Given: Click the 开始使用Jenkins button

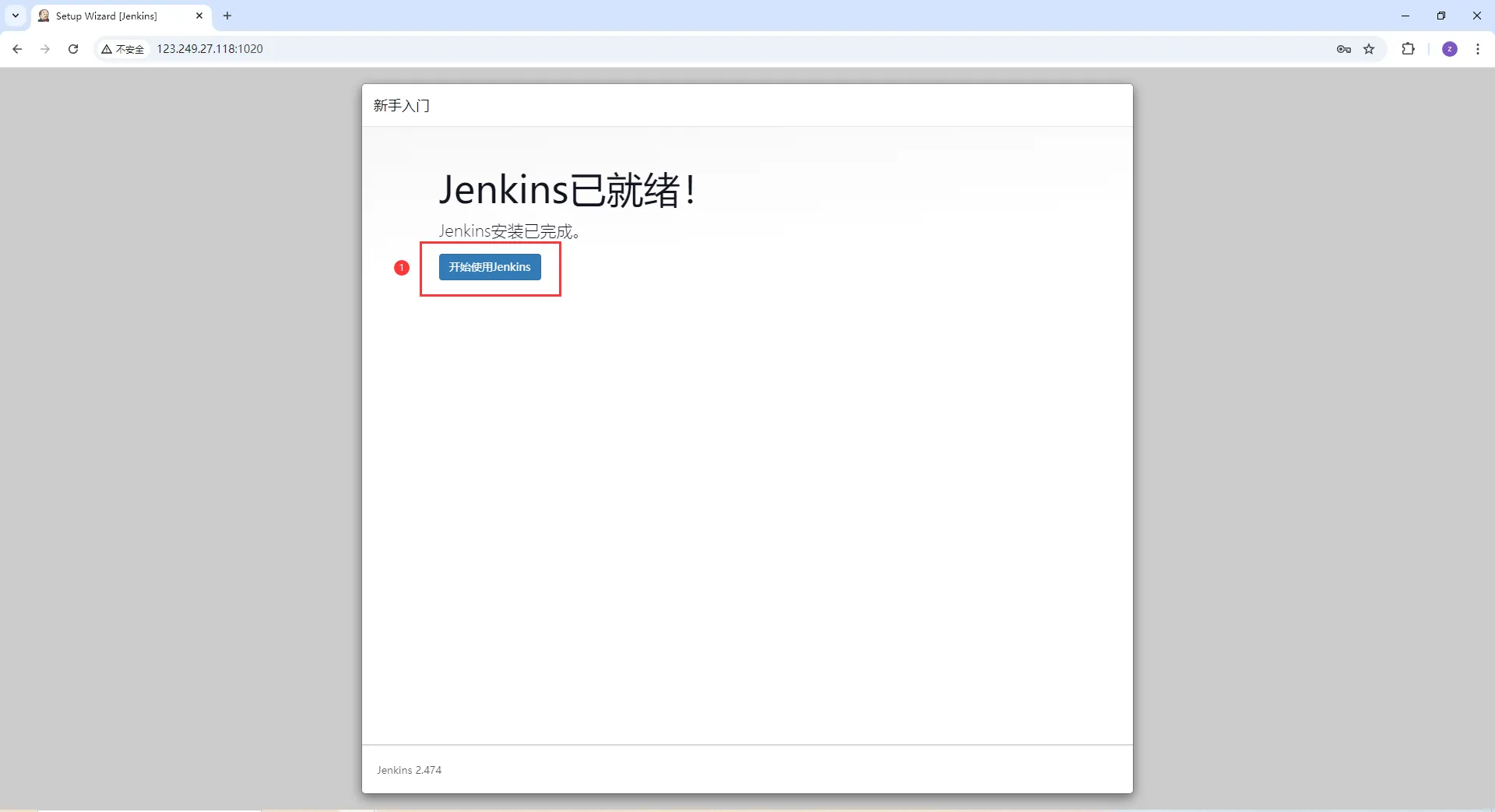Looking at the screenshot, I should (490, 267).
